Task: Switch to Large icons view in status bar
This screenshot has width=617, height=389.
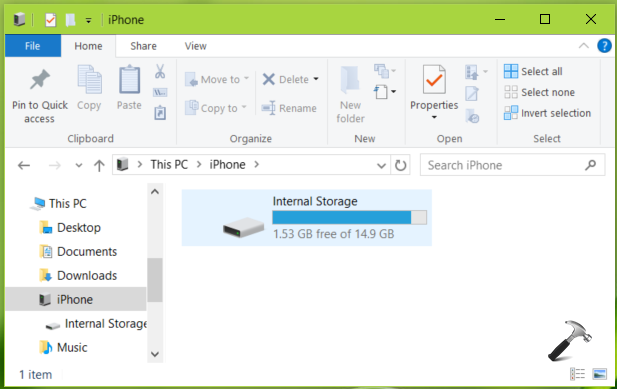Action: [x=600, y=374]
